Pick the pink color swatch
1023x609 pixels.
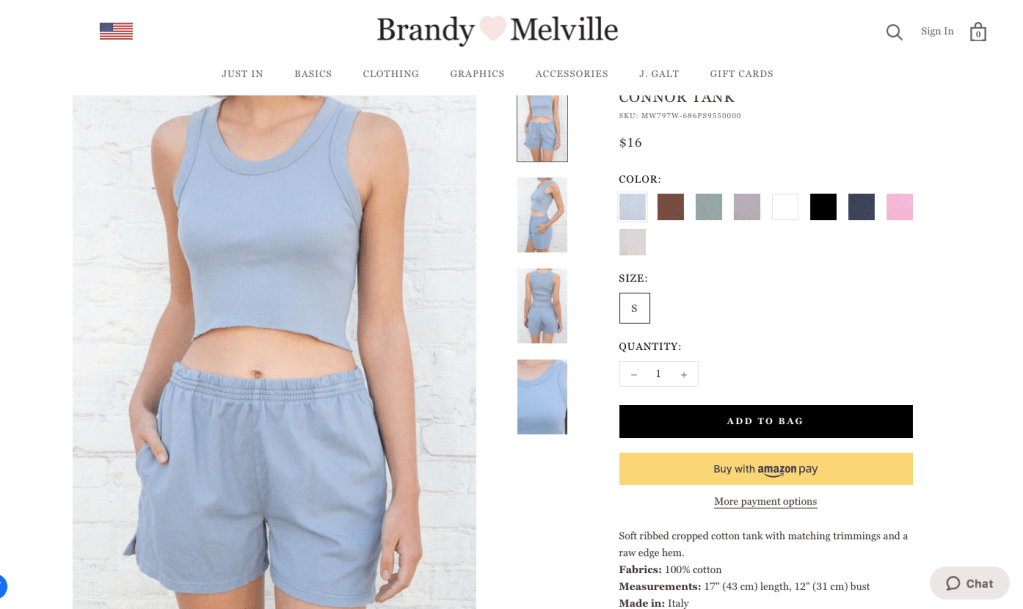tap(900, 207)
